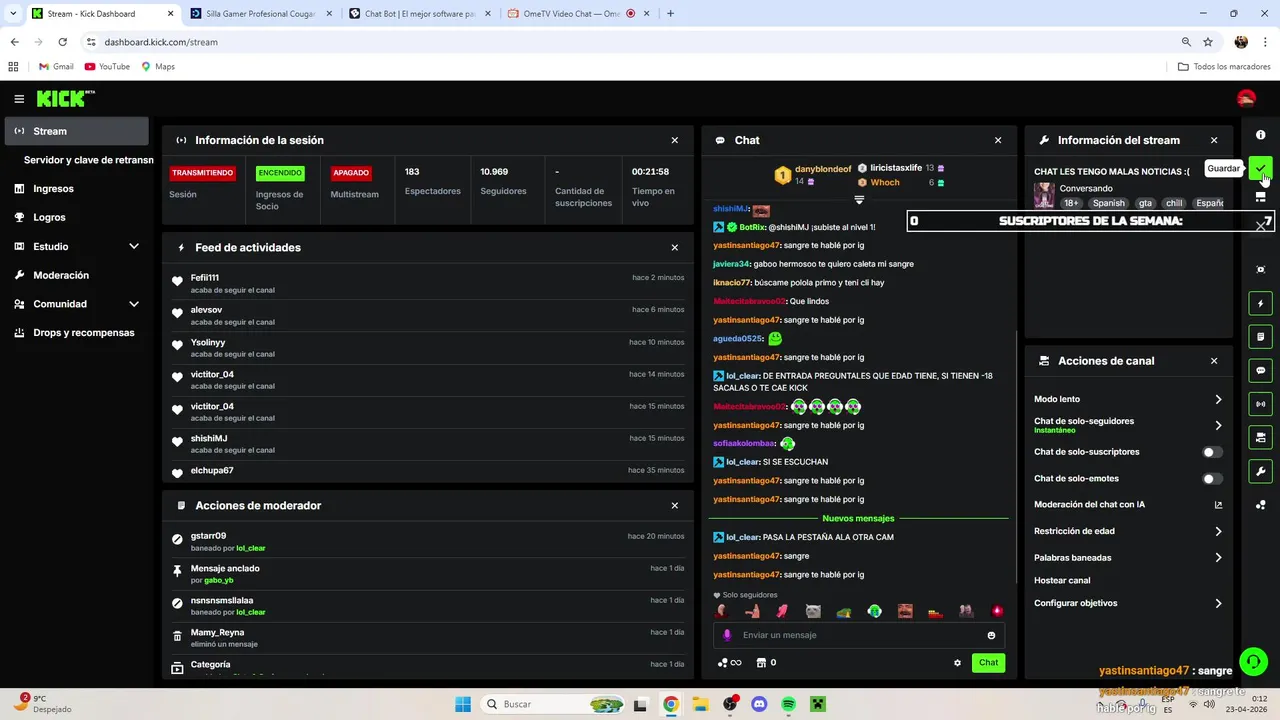Close the Acciones de canal panel
The width and height of the screenshot is (1280, 720).
(x=1214, y=361)
